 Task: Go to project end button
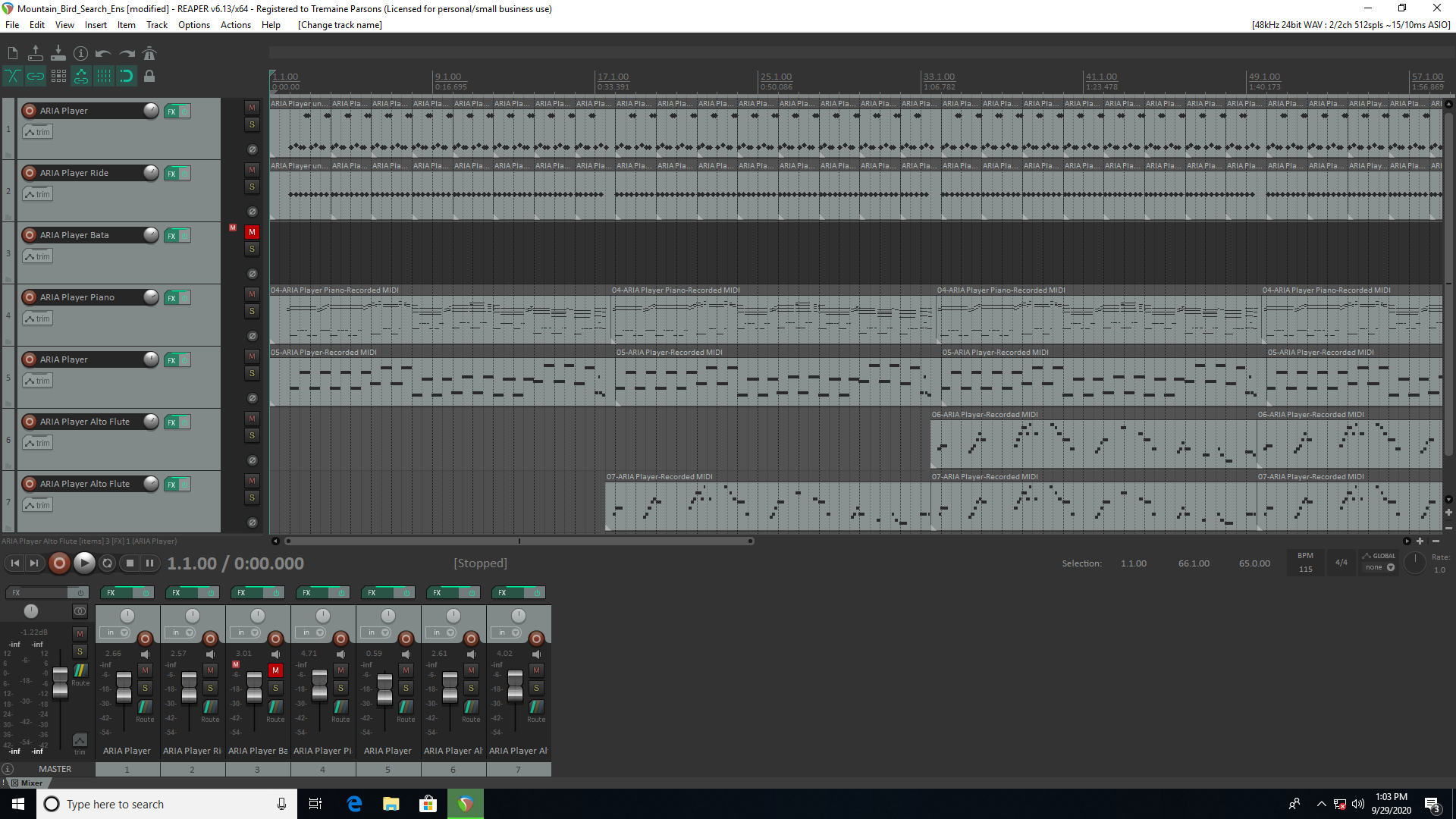pyautogui.click(x=34, y=563)
